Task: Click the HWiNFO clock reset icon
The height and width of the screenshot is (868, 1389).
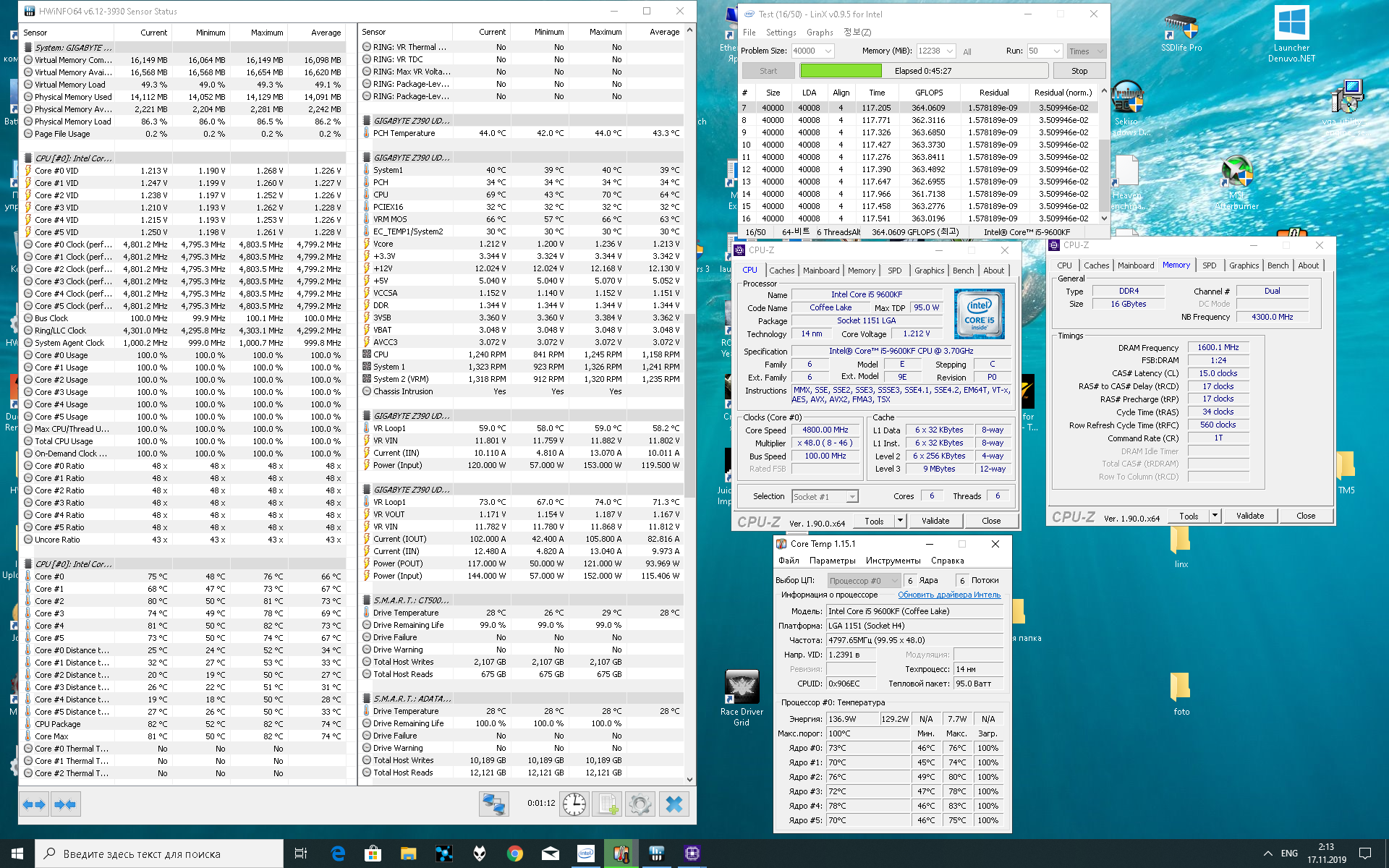Action: tap(574, 804)
